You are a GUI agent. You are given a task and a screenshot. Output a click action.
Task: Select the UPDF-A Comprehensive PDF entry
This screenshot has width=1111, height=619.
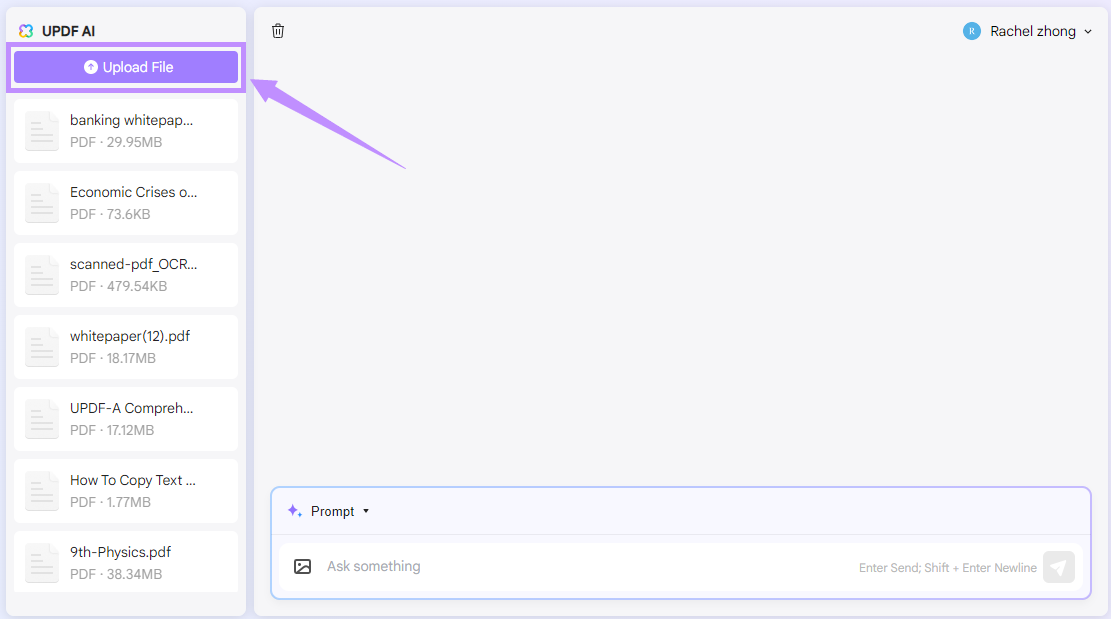coord(132,418)
